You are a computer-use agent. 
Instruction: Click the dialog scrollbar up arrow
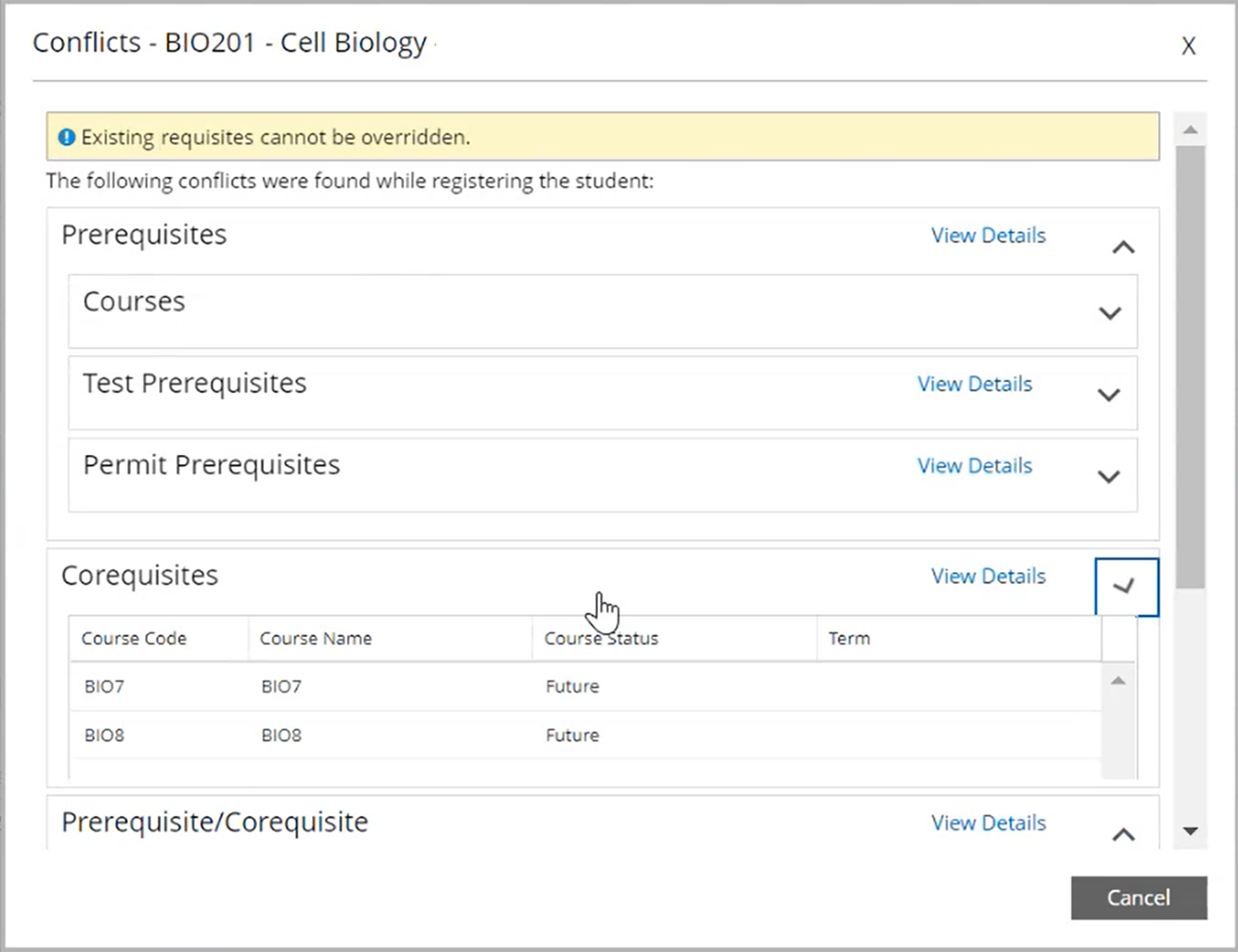coord(1190,130)
